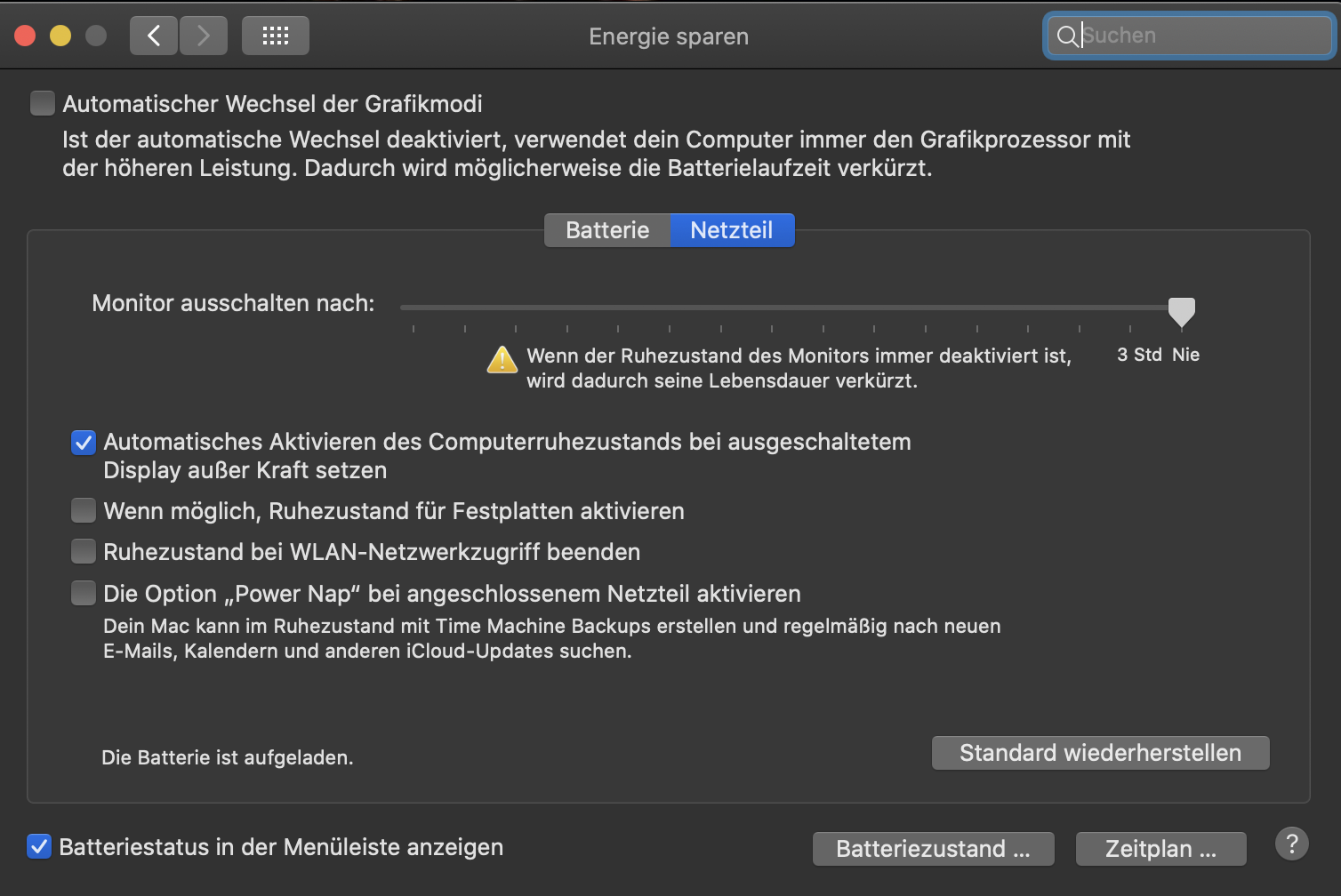Select the Netzteil tab
Viewport: 1341px width, 896px height.
click(732, 230)
